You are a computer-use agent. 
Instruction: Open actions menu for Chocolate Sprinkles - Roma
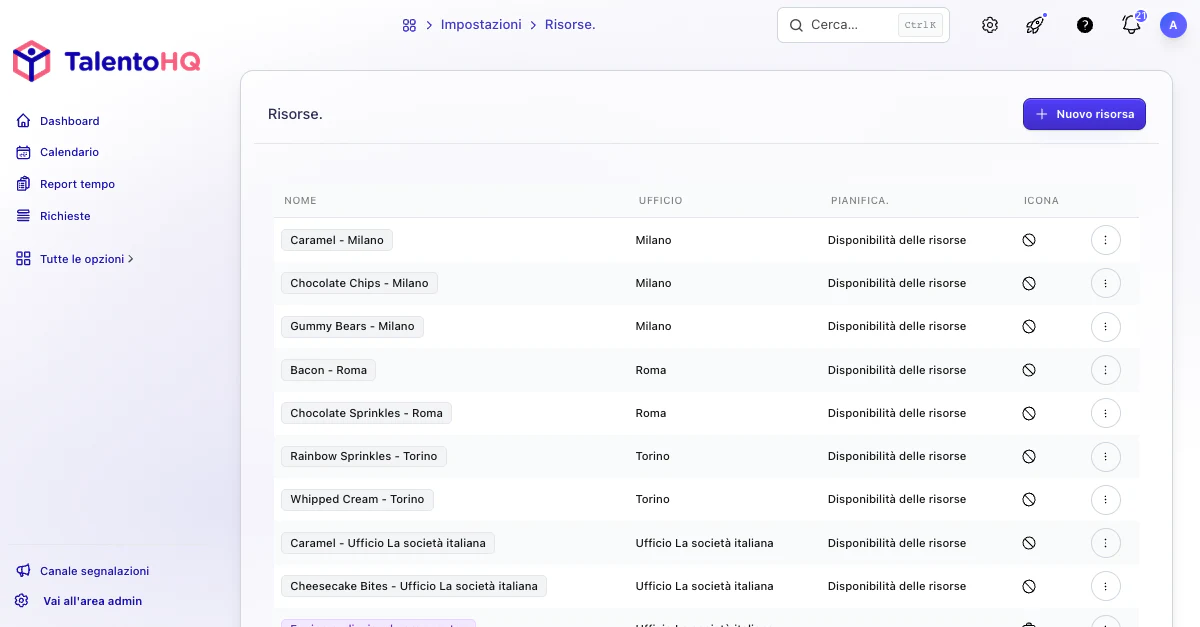point(1106,413)
